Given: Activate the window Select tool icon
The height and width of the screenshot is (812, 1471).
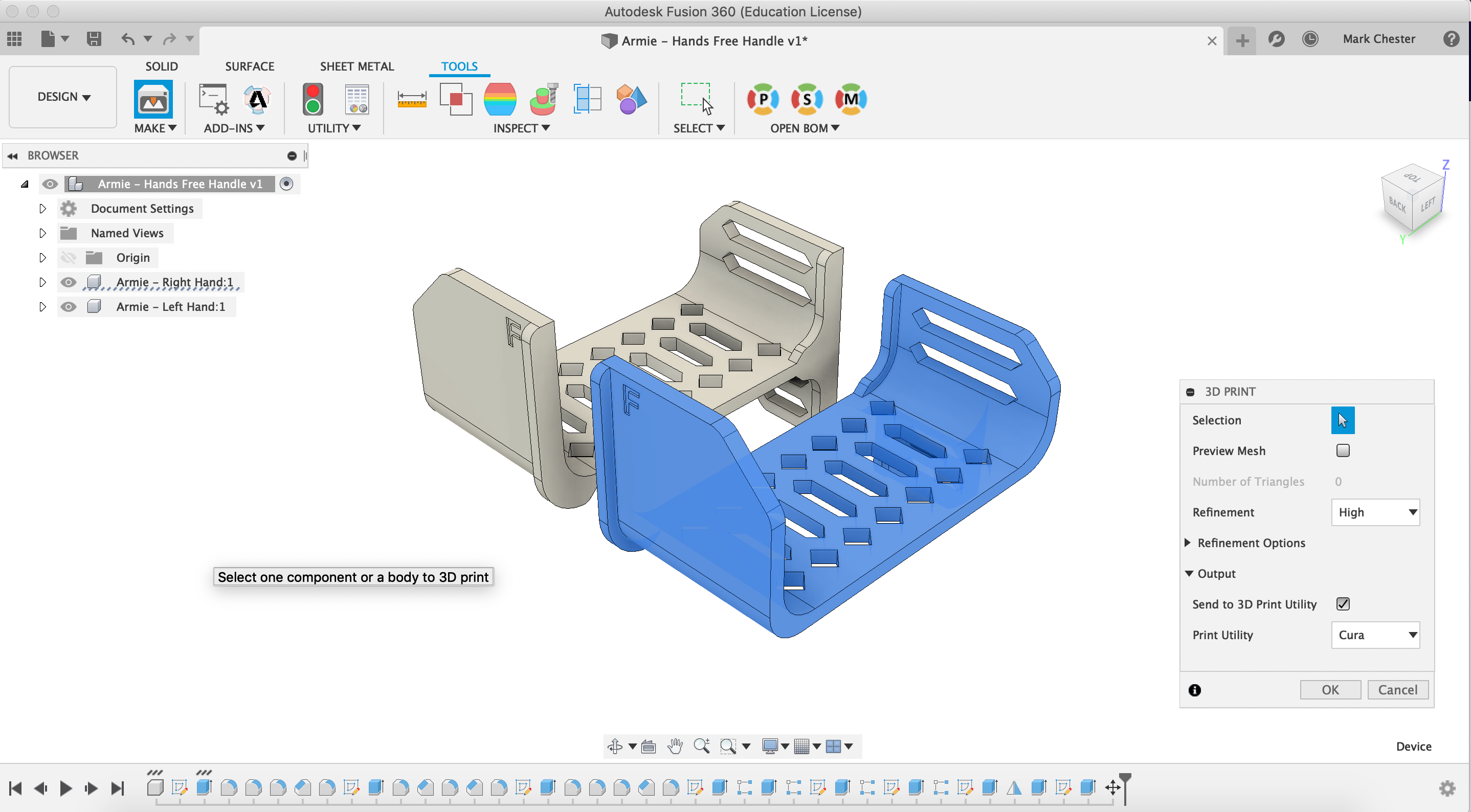Looking at the screenshot, I should pos(697,100).
